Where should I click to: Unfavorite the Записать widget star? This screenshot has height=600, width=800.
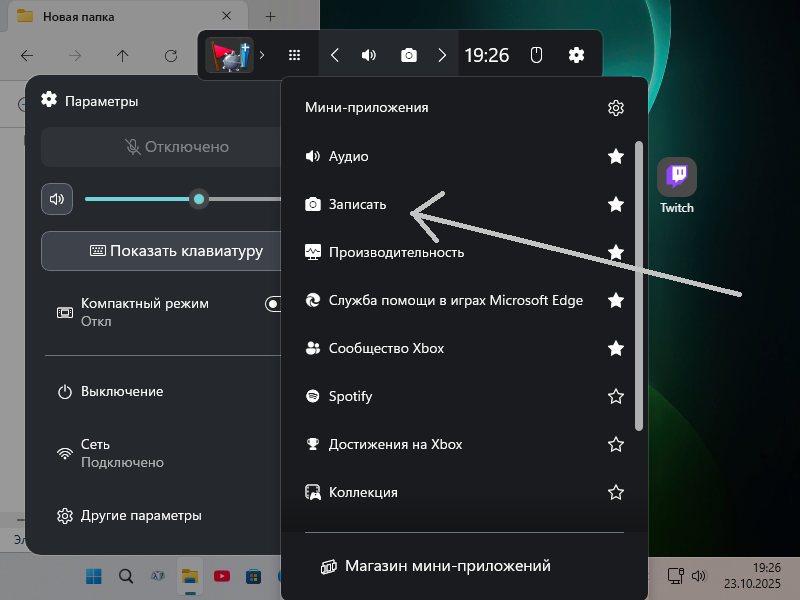point(616,204)
